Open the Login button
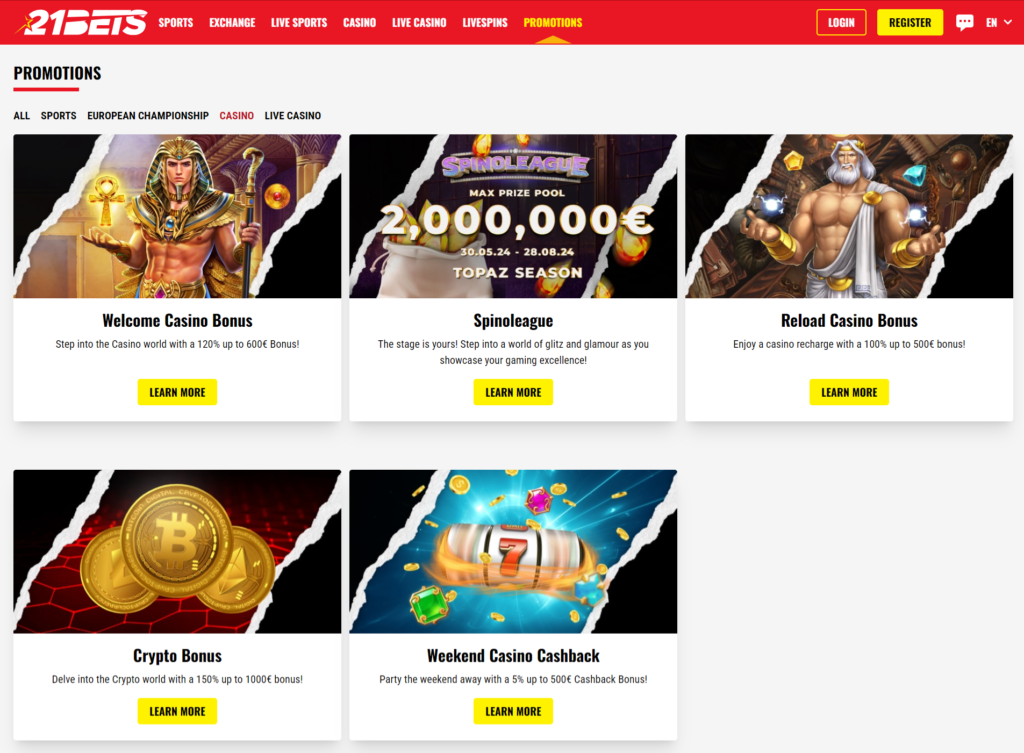This screenshot has width=1024, height=753. point(841,22)
